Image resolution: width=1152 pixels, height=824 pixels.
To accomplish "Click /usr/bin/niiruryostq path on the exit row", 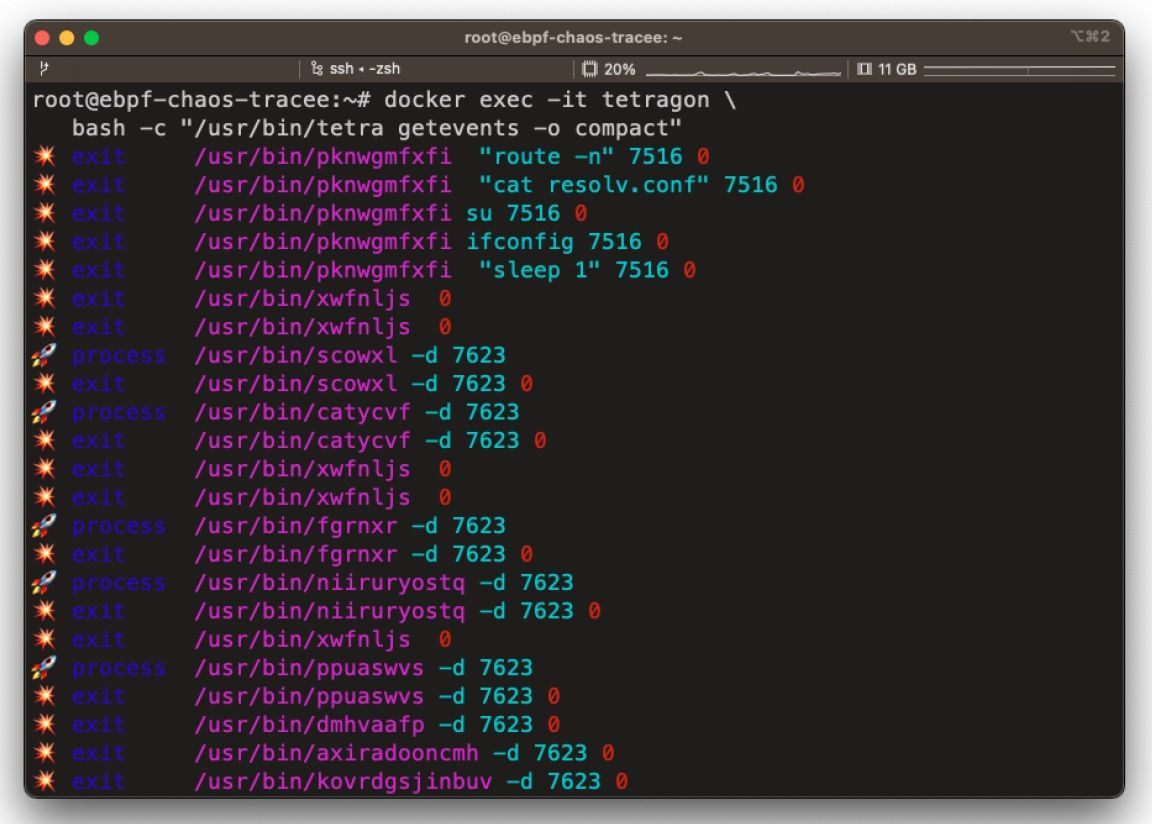I will pos(330,611).
